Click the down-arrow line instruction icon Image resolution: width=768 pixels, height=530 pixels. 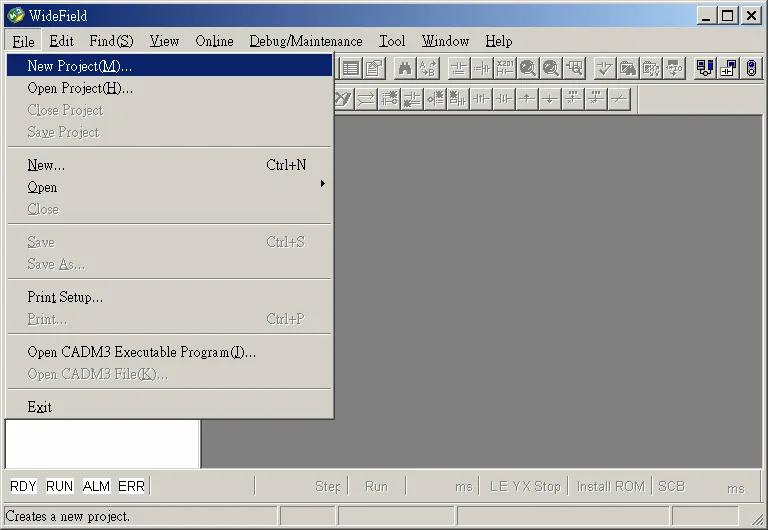click(550, 99)
